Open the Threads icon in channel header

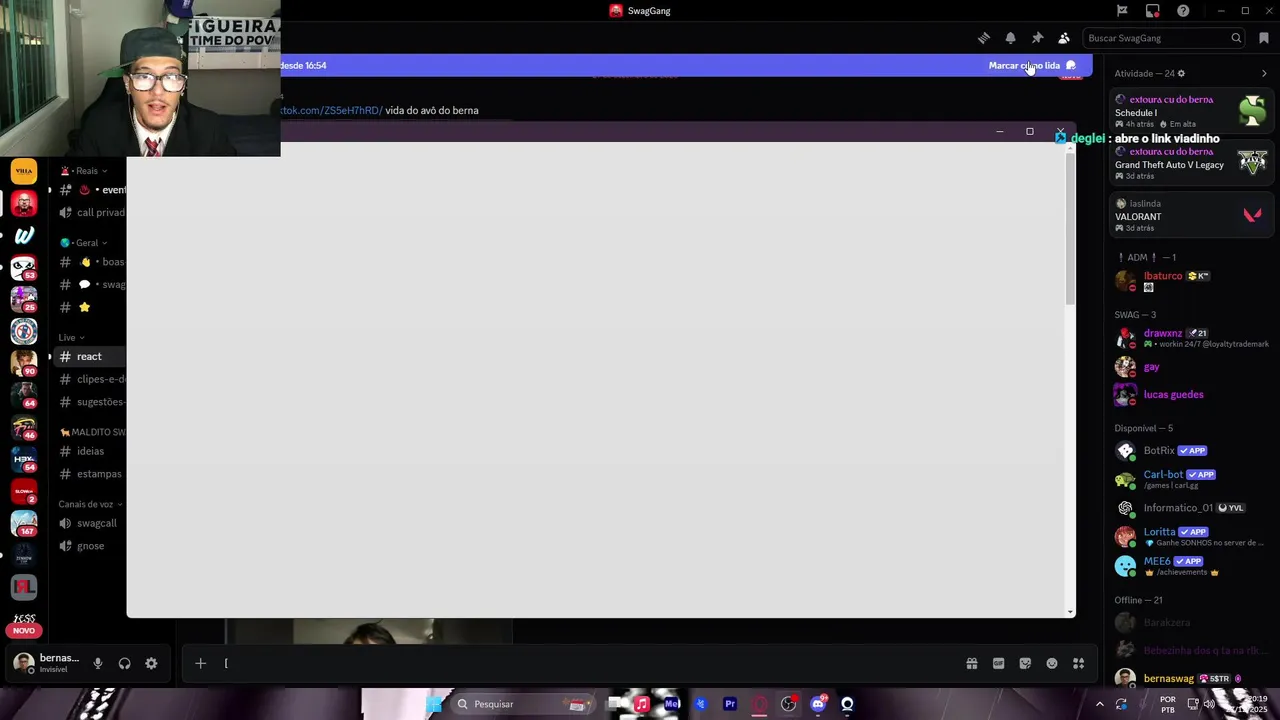[984, 38]
